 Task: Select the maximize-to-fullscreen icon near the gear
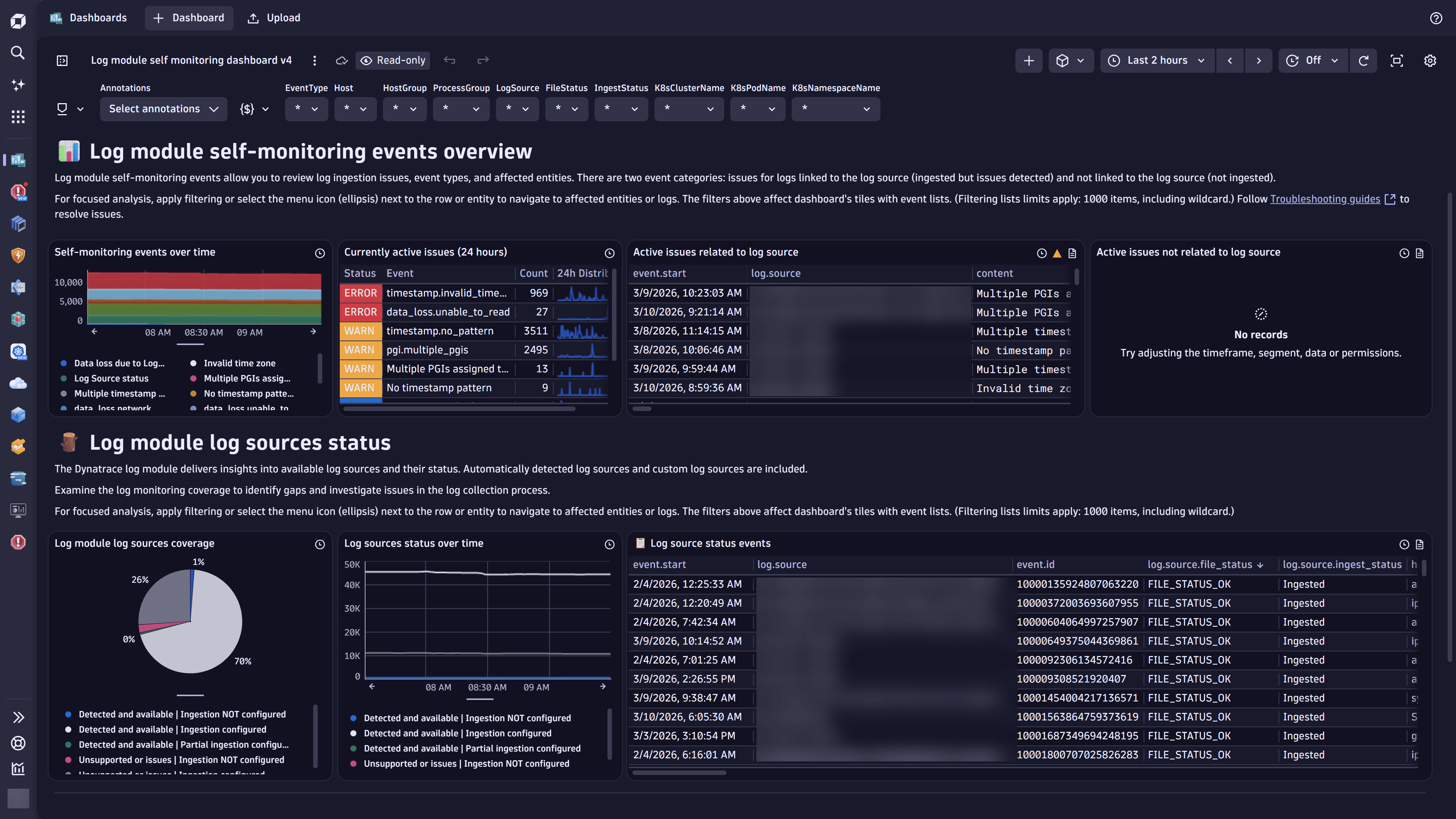click(x=1396, y=61)
